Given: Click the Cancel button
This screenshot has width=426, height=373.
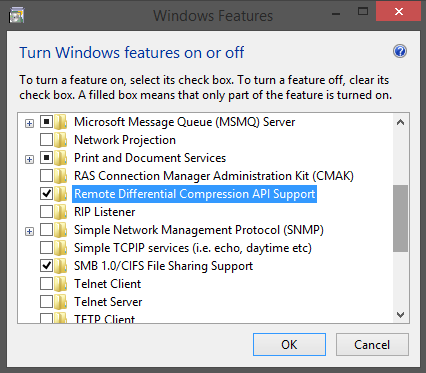Looking at the screenshot, I should (372, 345).
